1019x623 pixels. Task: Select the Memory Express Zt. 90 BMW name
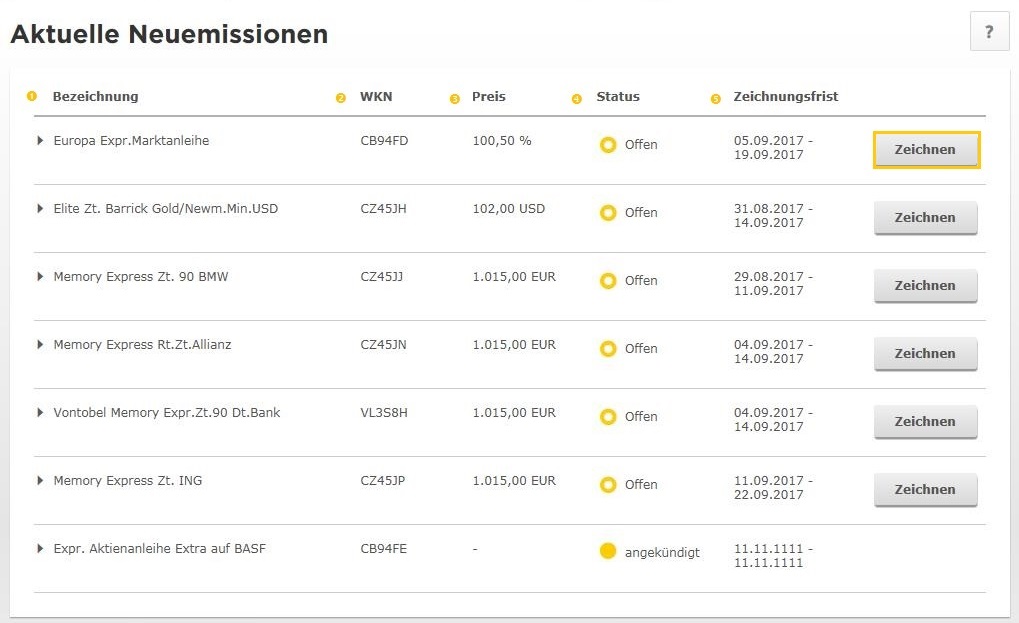(x=141, y=277)
